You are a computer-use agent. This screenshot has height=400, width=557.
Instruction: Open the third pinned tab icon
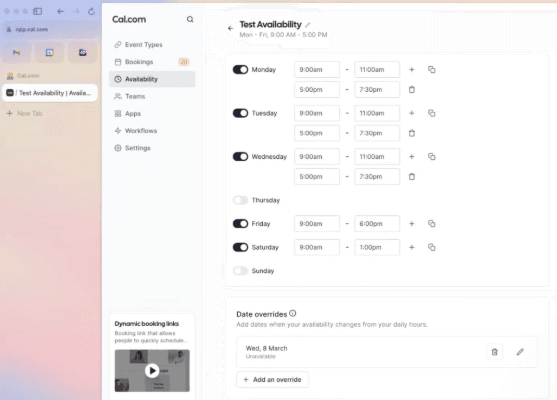point(82,53)
